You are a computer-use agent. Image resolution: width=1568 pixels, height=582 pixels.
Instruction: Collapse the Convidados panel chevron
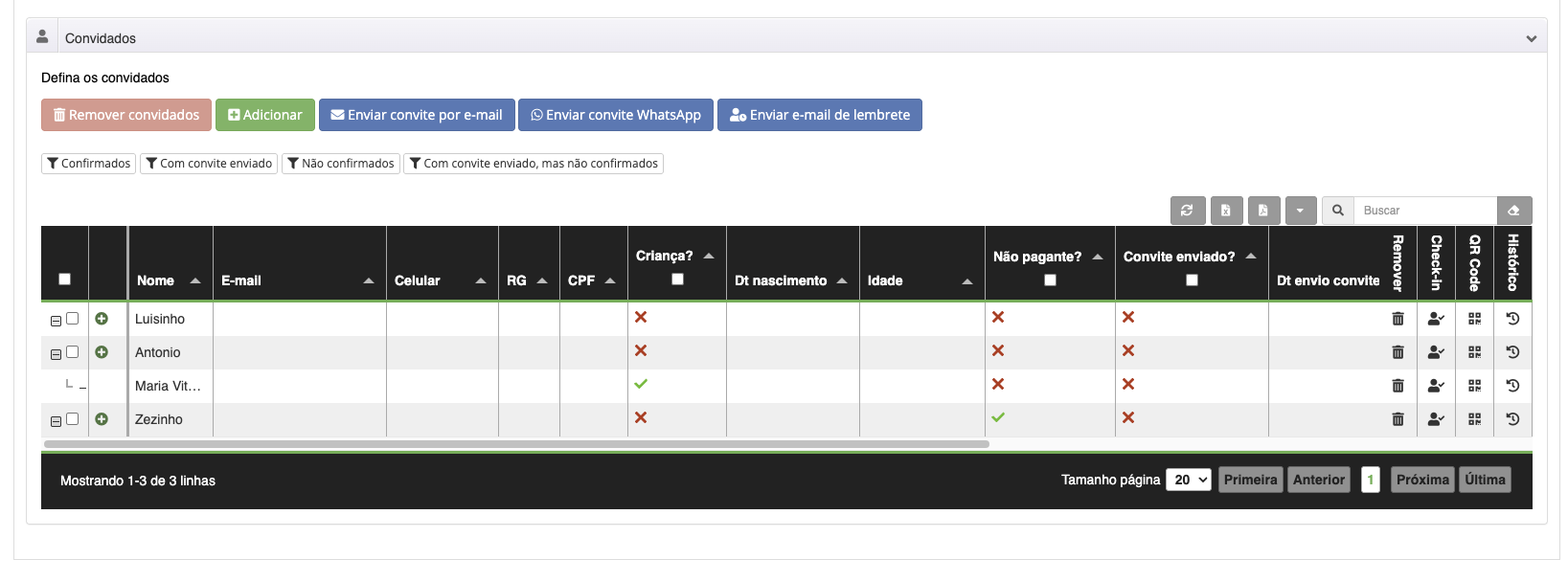tap(1531, 39)
